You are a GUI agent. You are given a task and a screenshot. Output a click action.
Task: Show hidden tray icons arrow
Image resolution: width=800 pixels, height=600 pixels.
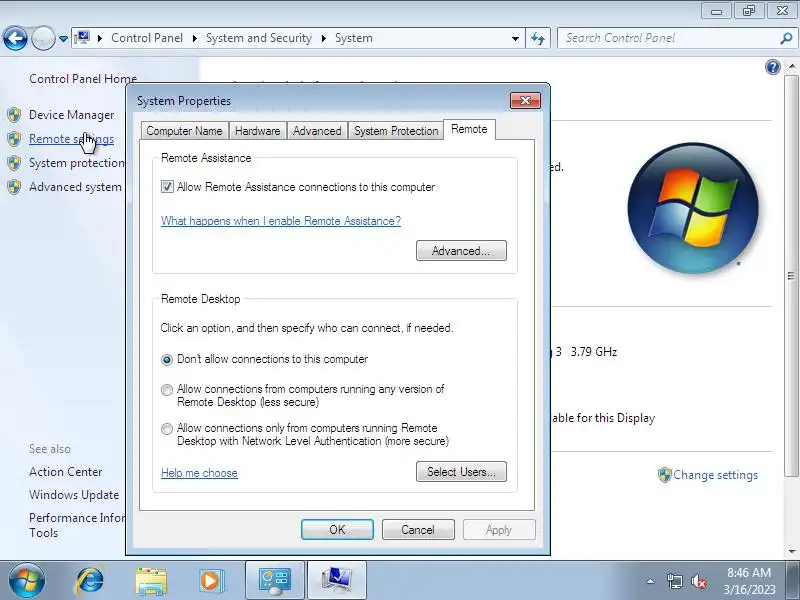[651, 581]
